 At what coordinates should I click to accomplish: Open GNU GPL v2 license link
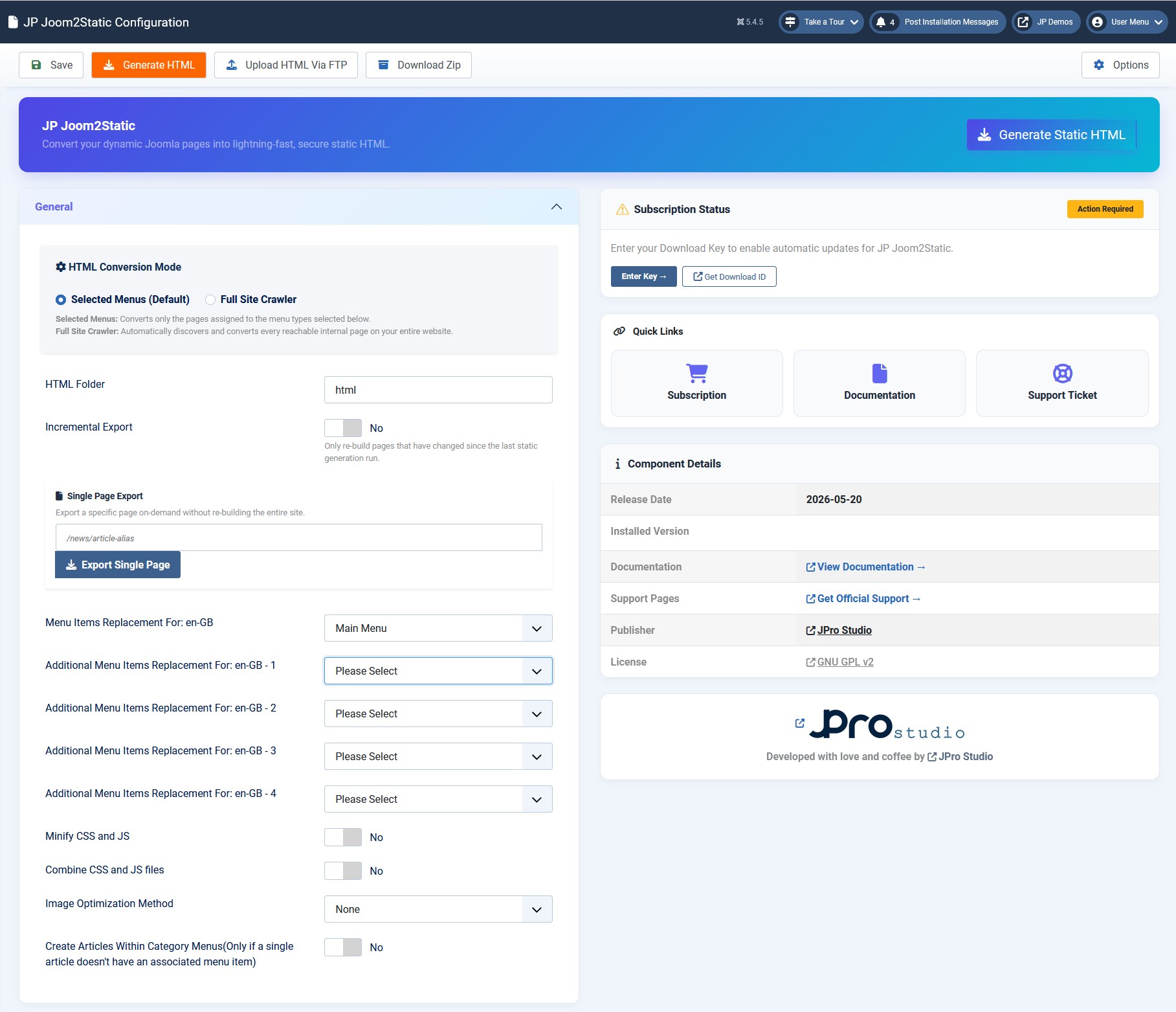click(x=840, y=662)
